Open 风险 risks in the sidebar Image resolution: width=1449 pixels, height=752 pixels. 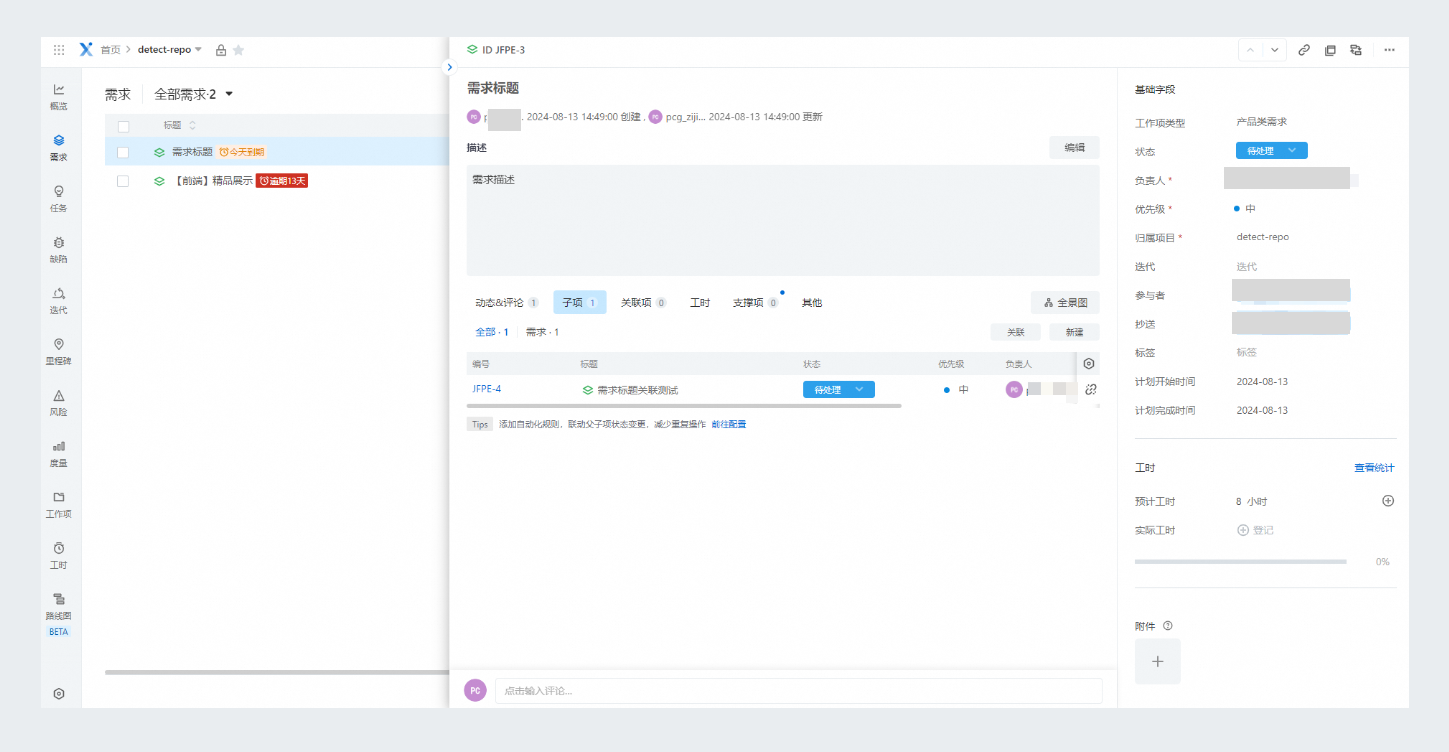[x=59, y=403]
